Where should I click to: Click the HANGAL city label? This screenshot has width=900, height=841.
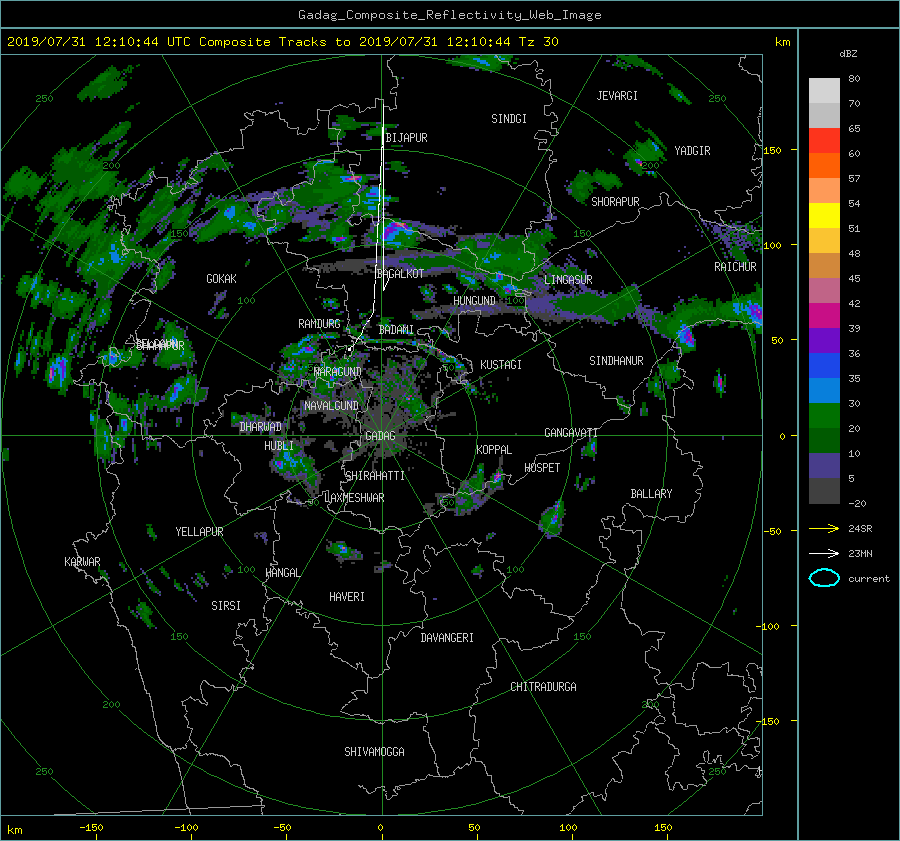pyautogui.click(x=282, y=573)
